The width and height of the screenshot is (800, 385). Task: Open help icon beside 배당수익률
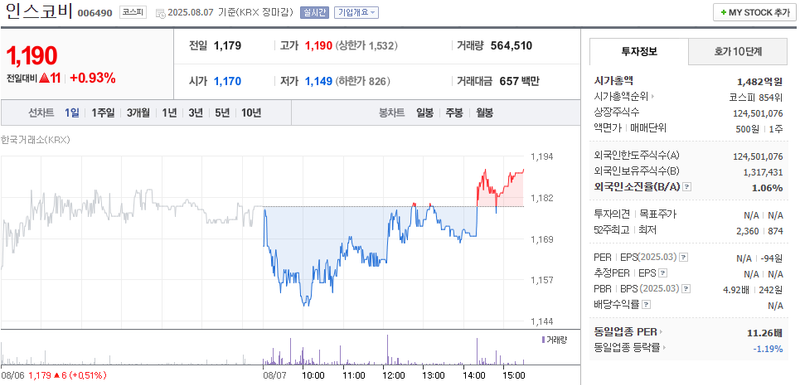pos(646,305)
